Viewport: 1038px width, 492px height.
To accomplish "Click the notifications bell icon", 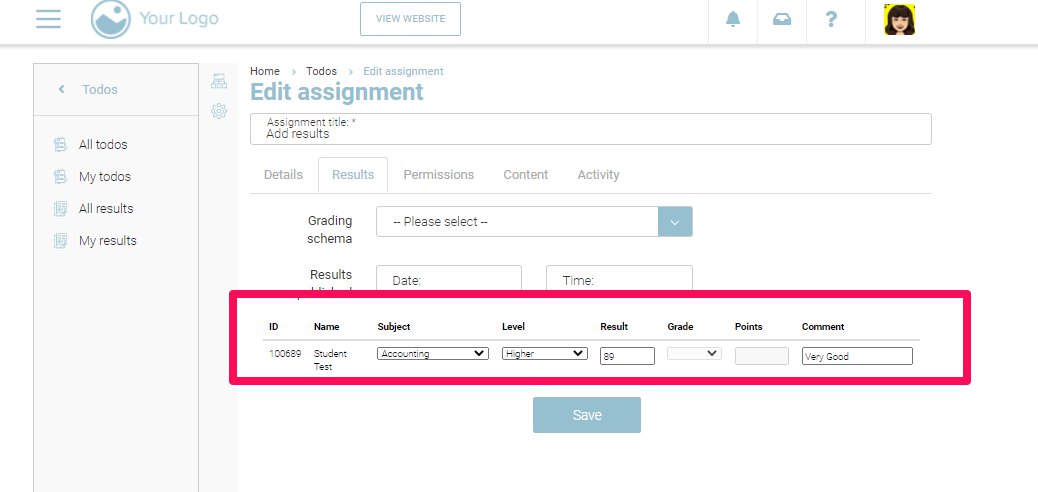I will [733, 20].
